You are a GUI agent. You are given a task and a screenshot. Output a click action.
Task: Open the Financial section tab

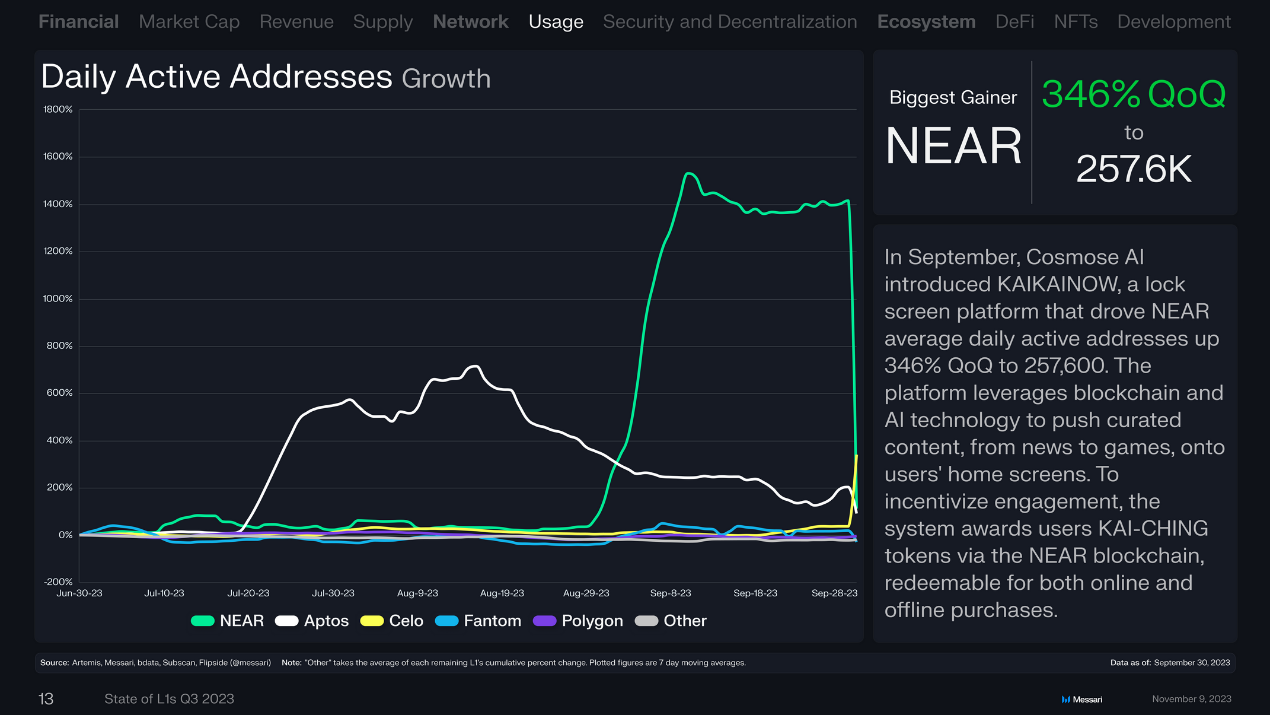coord(78,21)
